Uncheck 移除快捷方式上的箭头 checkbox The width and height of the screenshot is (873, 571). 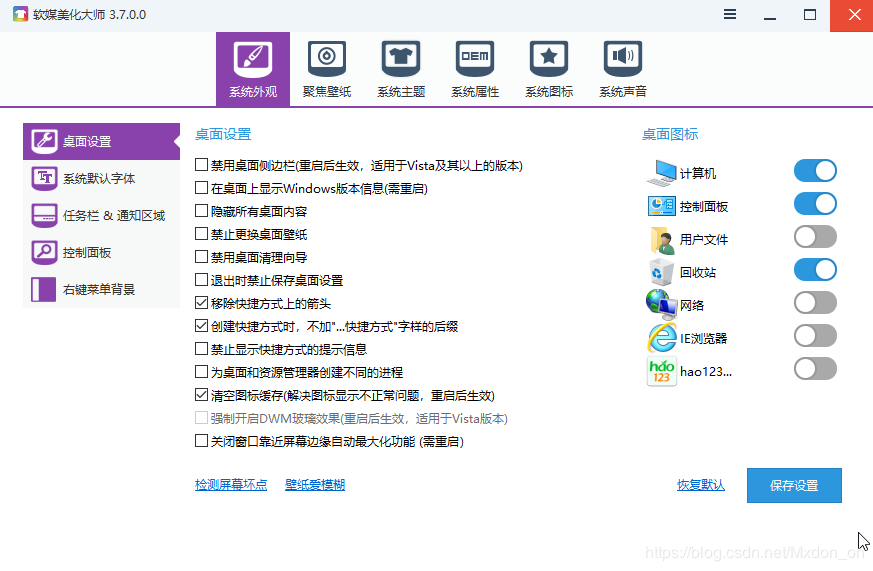tap(202, 303)
